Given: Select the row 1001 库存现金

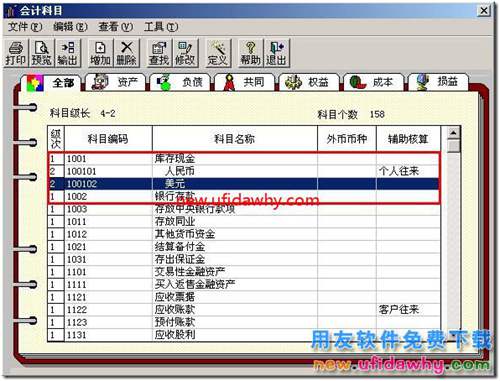Looking at the screenshot, I should [x=244, y=159].
